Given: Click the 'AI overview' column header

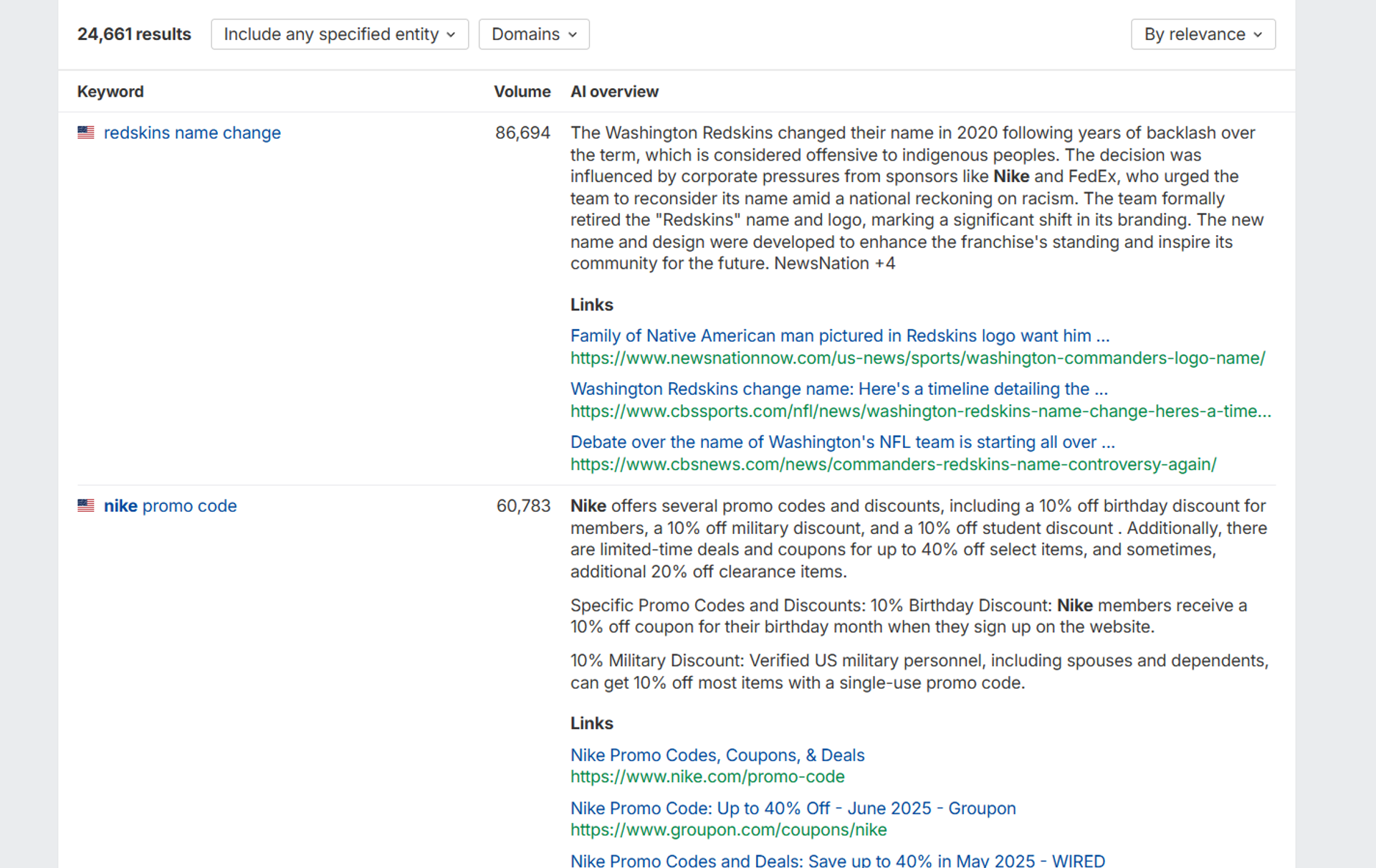Looking at the screenshot, I should point(614,92).
